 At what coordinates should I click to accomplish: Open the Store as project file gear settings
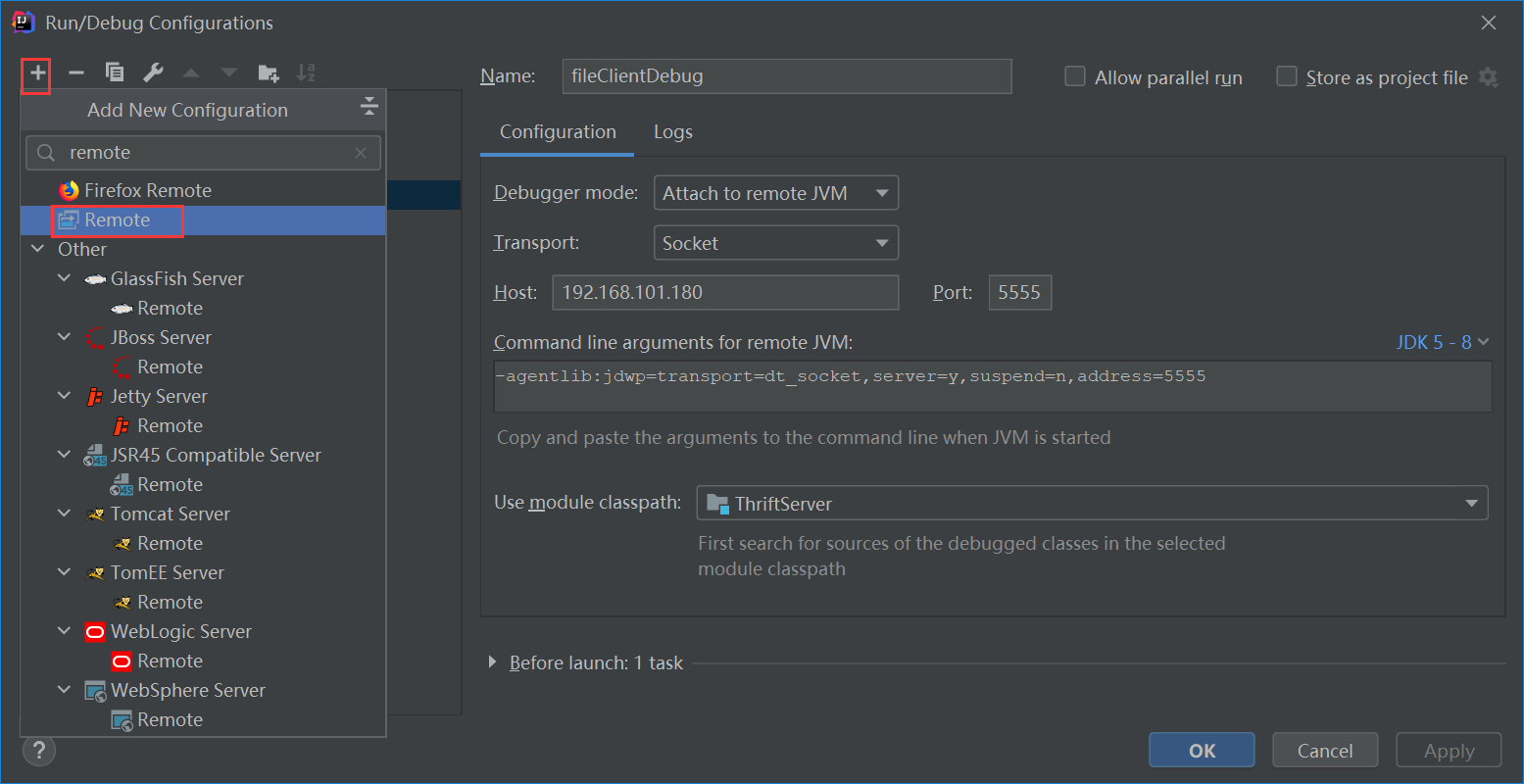point(1489,78)
